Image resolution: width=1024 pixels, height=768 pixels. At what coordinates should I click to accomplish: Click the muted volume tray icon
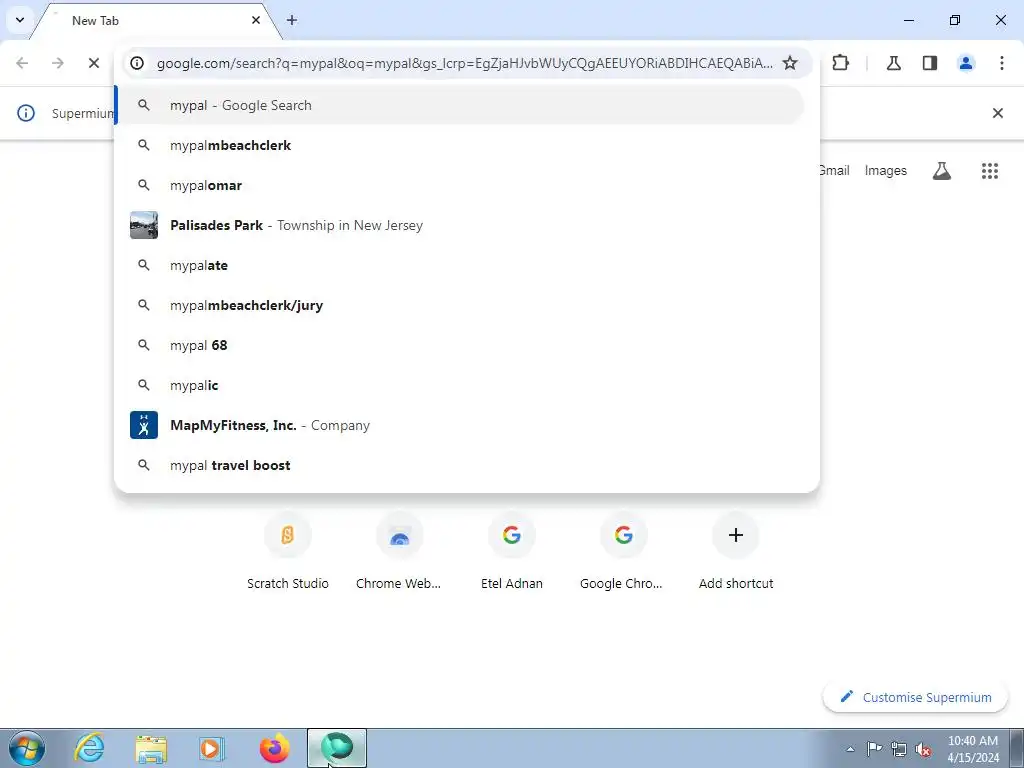click(923, 749)
